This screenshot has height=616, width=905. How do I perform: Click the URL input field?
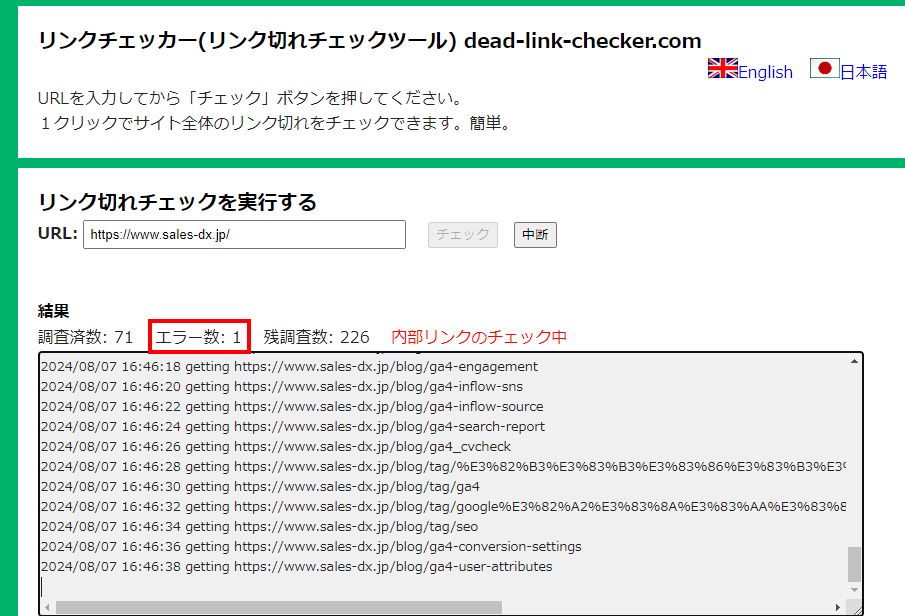[244, 234]
